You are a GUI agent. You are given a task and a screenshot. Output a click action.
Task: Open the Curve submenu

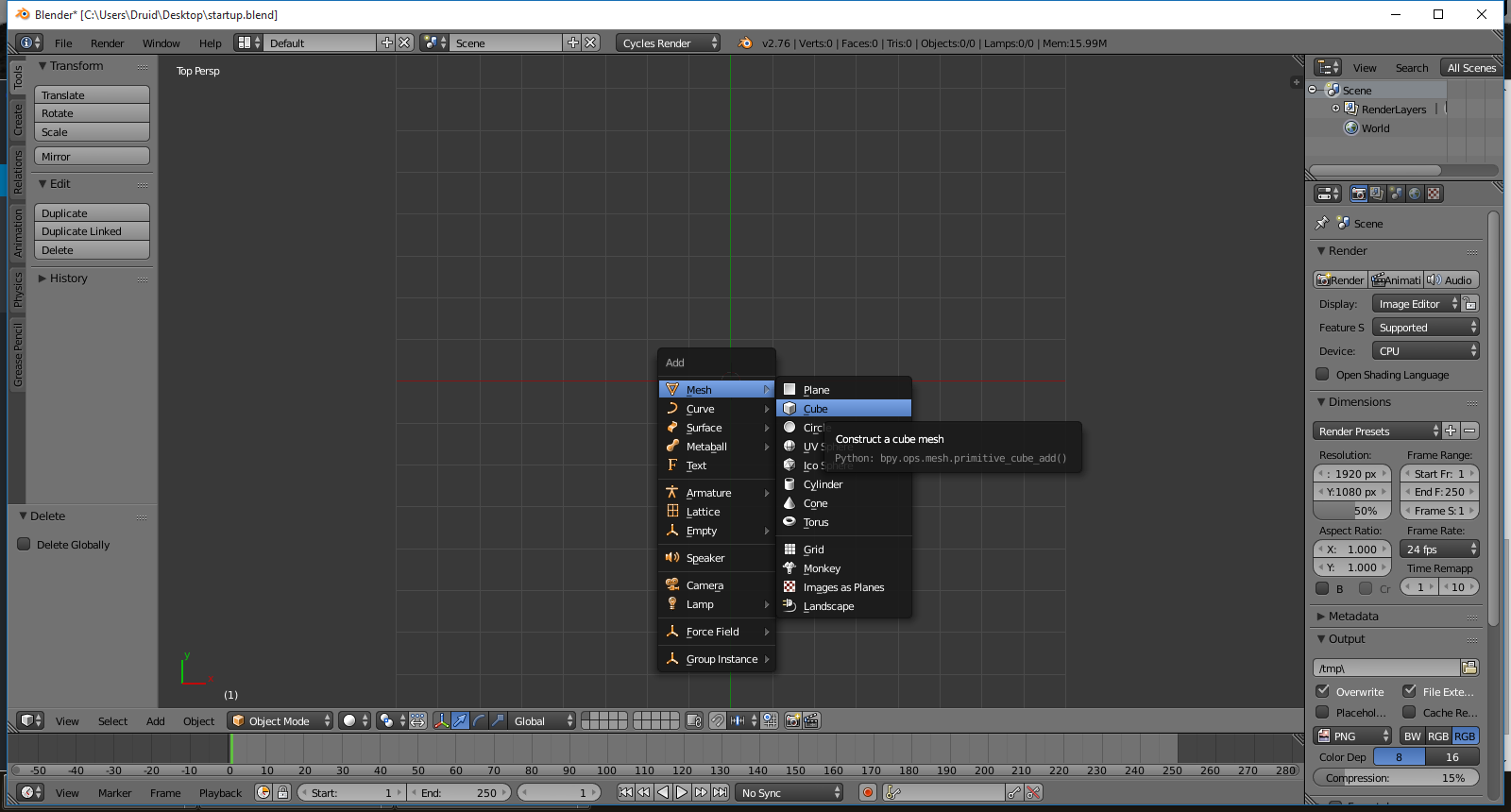[717, 409]
